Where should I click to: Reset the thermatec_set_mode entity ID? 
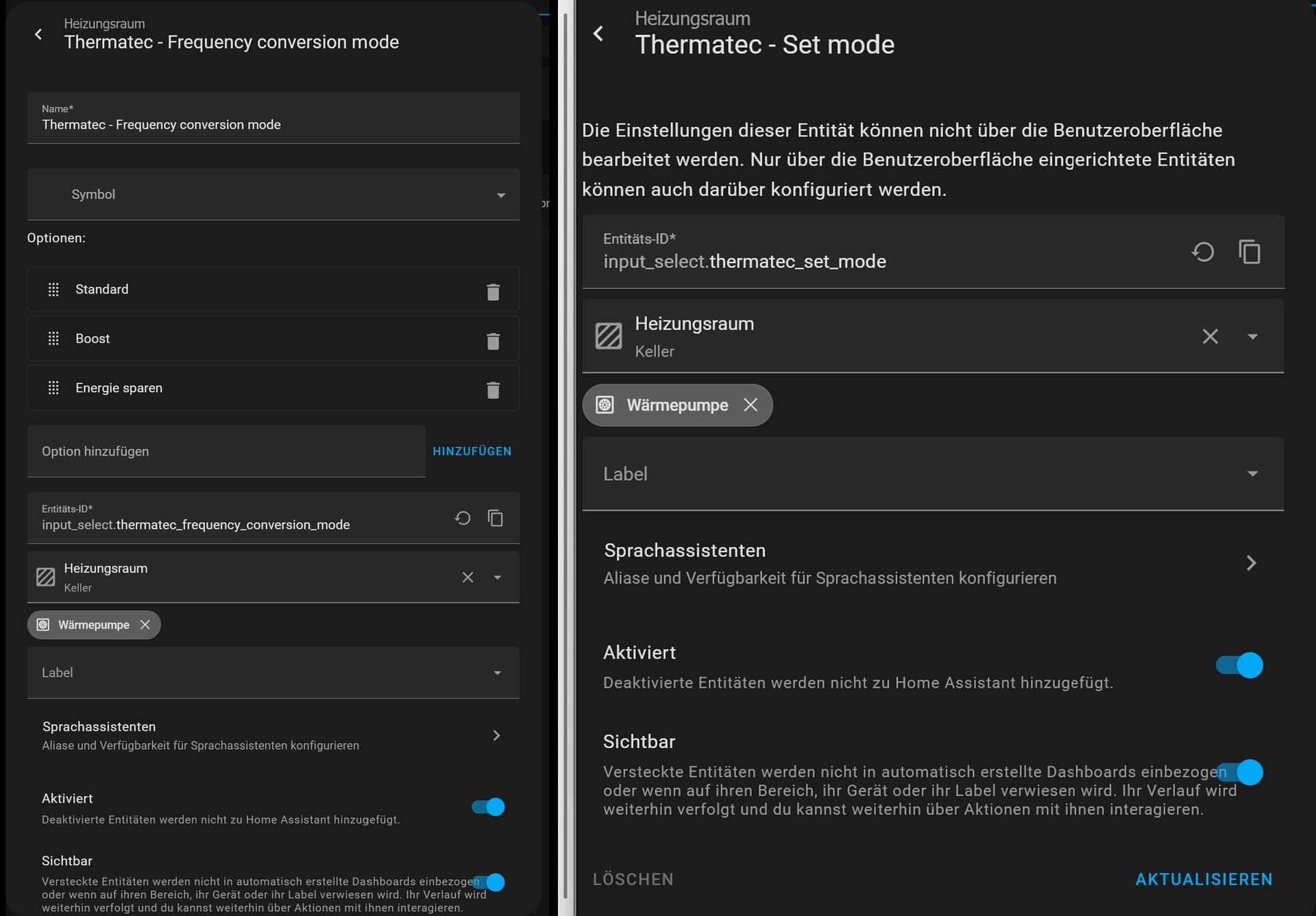1202,252
